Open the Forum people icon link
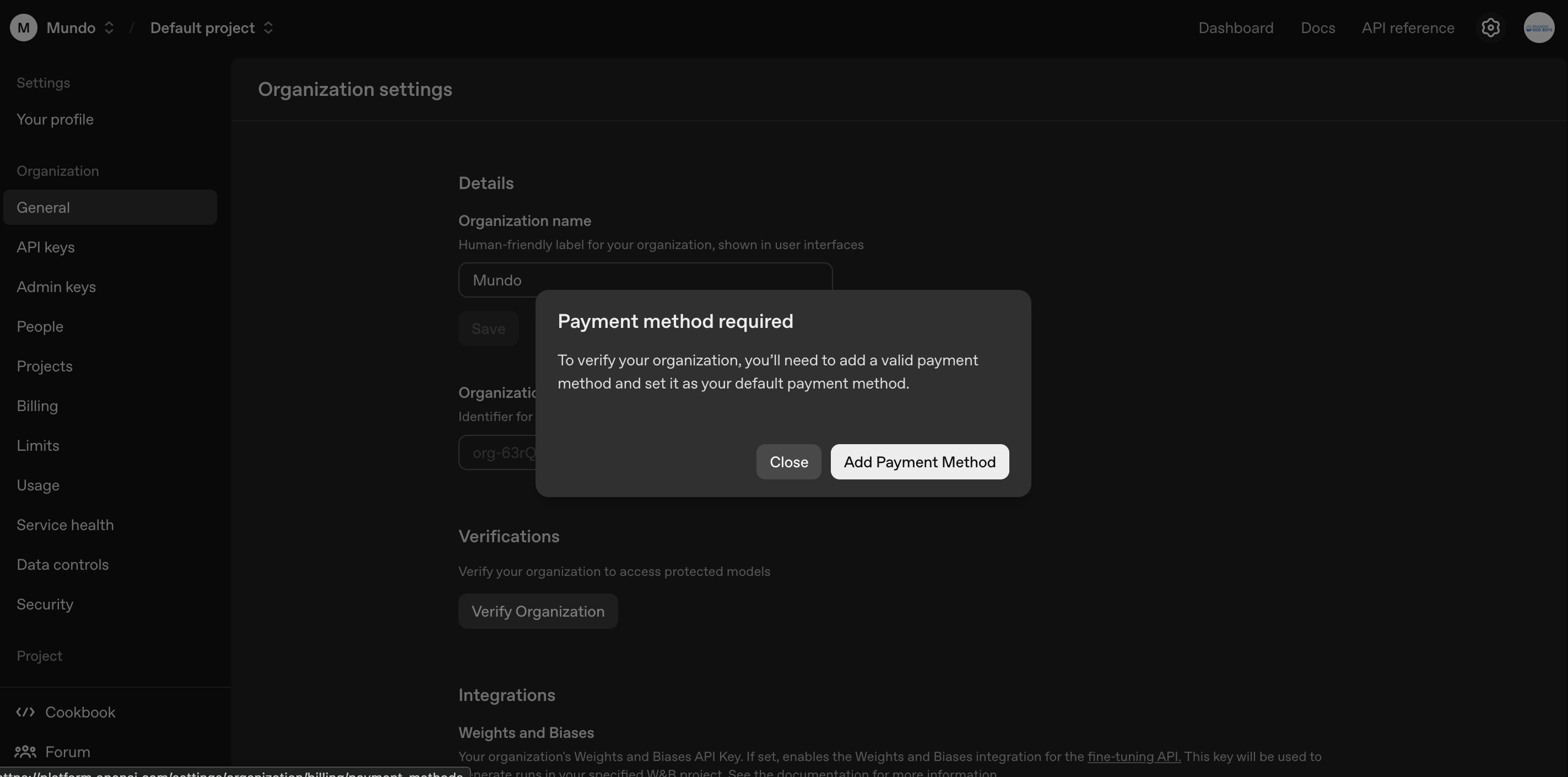Viewport: 1568px width, 777px height. point(25,752)
